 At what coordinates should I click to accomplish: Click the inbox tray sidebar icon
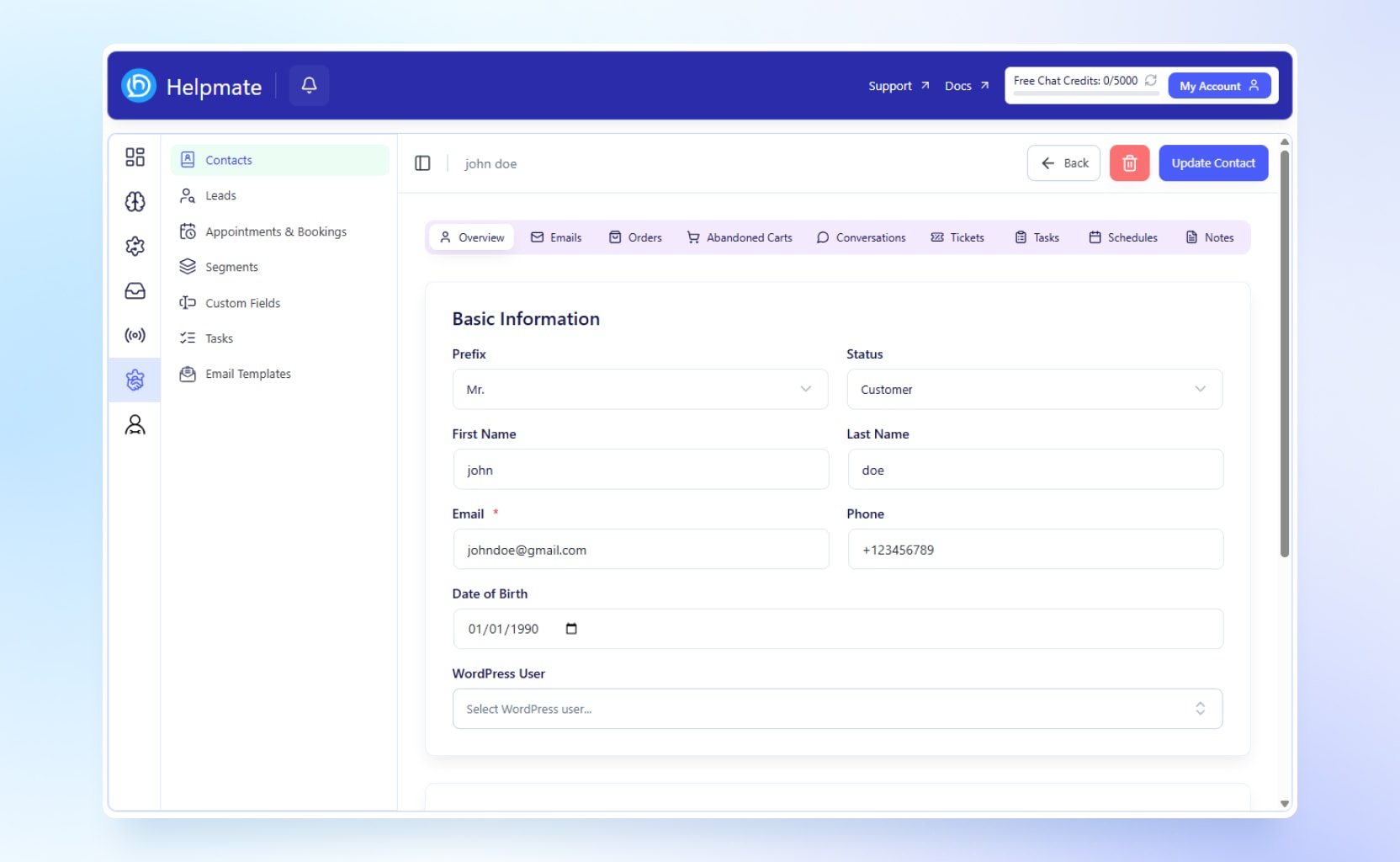pyautogui.click(x=135, y=291)
